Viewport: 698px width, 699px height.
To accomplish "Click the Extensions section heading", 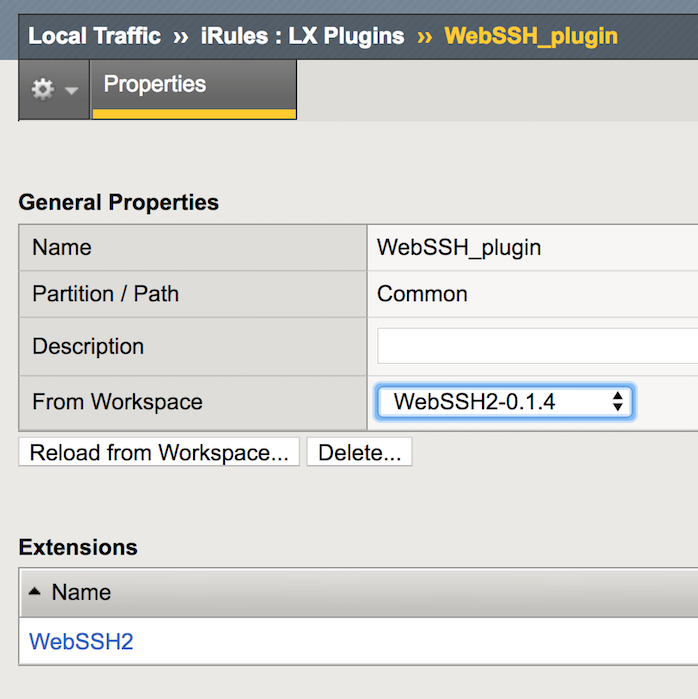I will coord(78,547).
